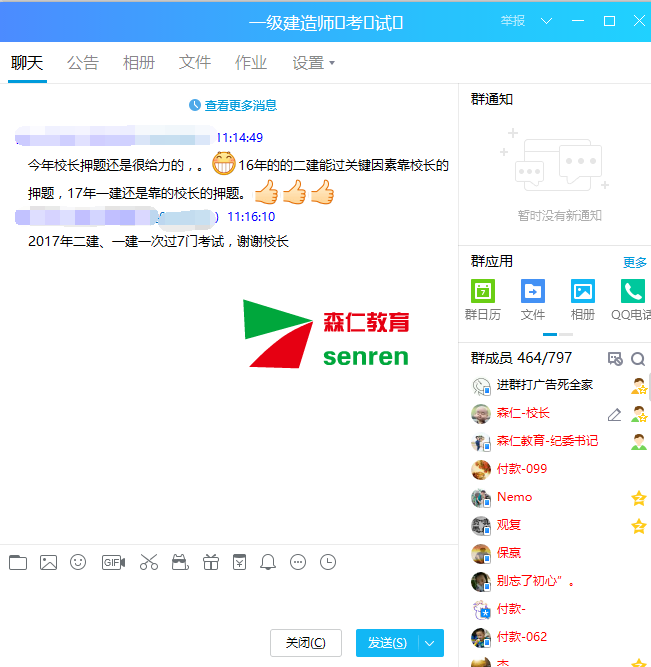The width and height of the screenshot is (651, 667).
Task: Open the 设置 dropdown menu
Action: (x=313, y=63)
